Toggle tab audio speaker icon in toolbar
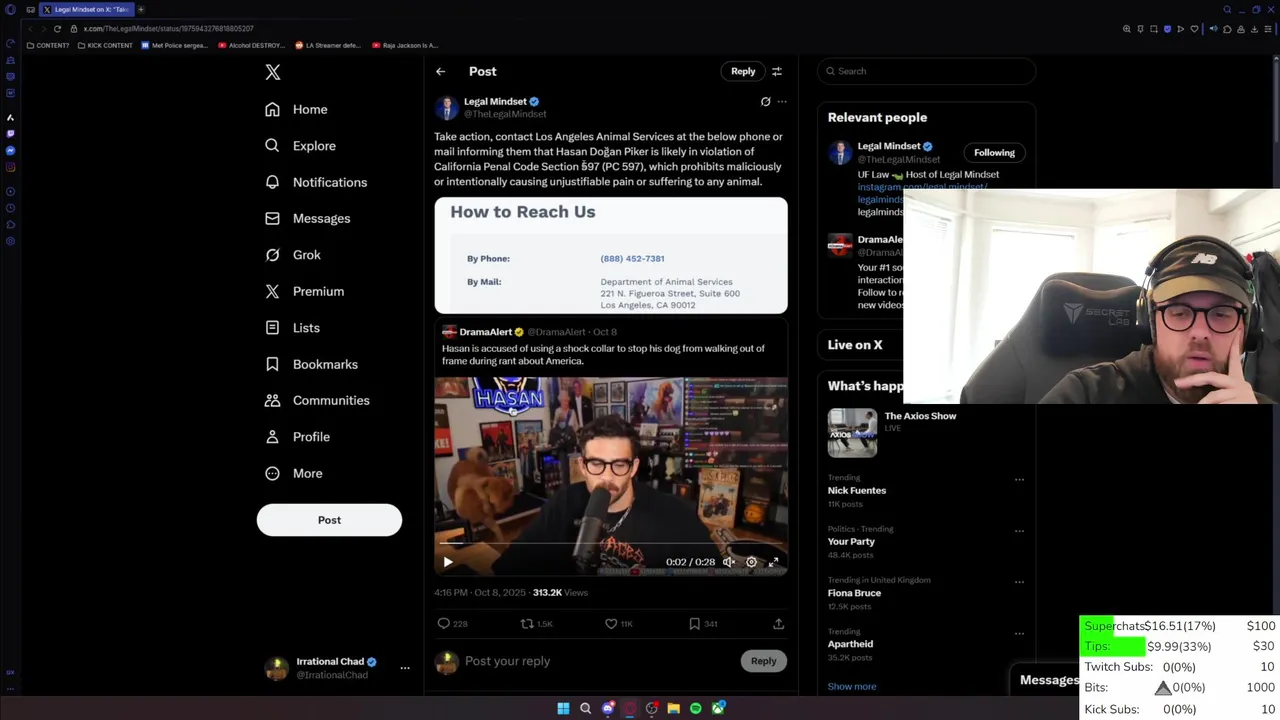 pyautogui.click(x=1214, y=29)
